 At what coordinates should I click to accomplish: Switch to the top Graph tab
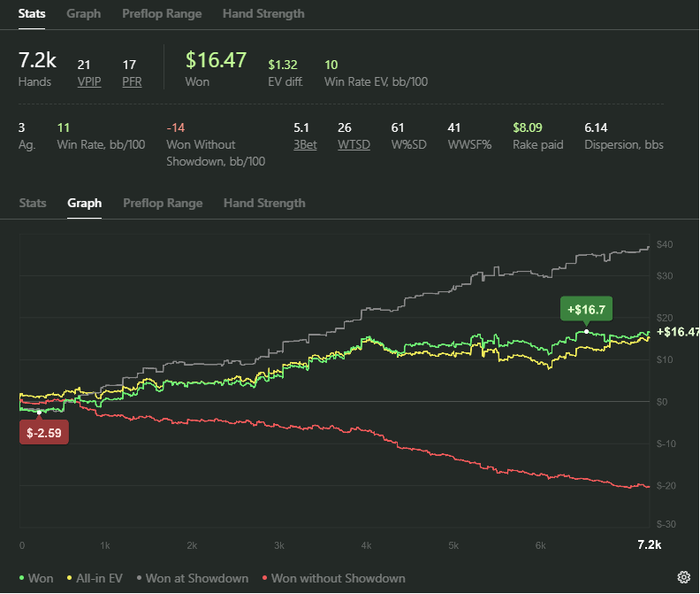[83, 14]
